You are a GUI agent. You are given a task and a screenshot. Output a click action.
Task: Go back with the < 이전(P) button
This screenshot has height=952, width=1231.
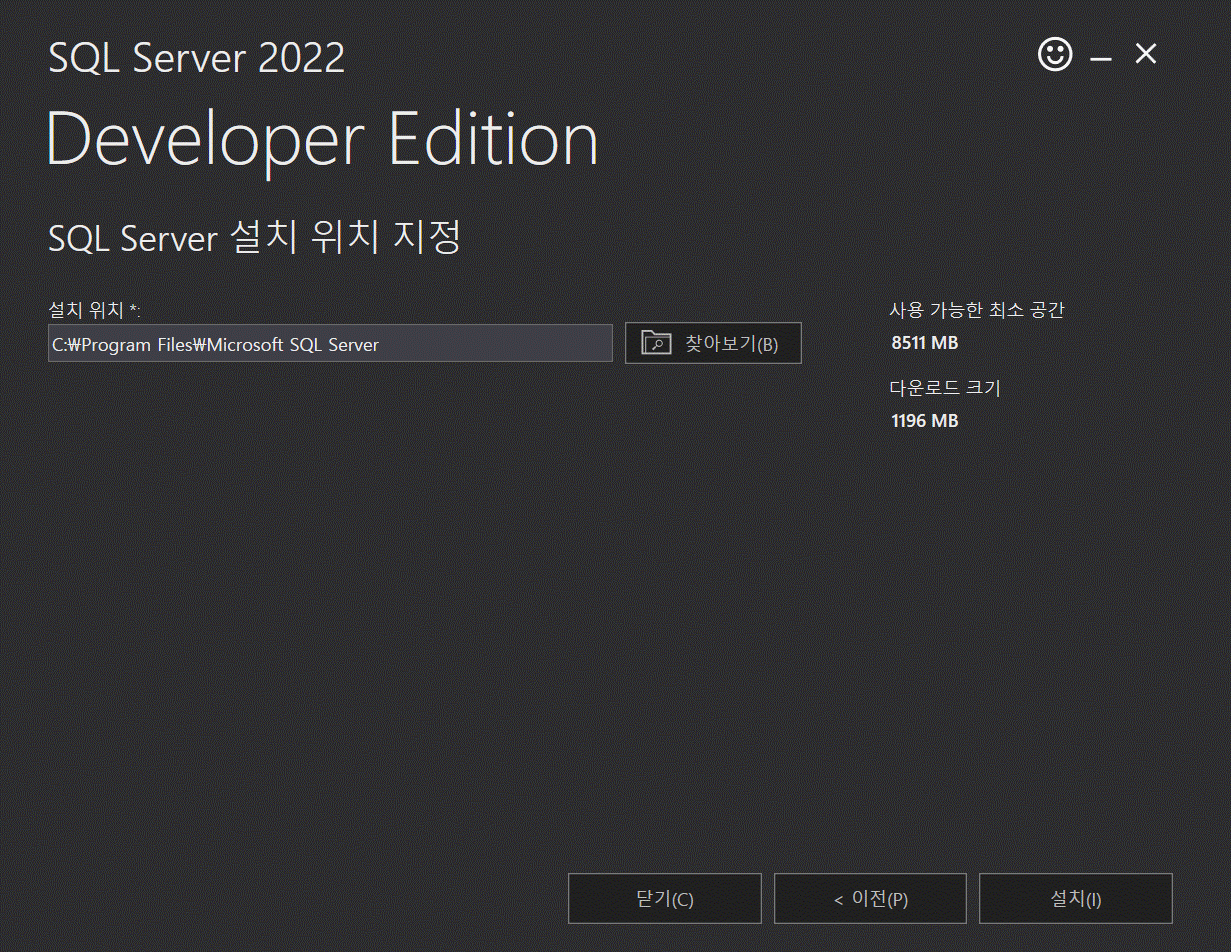point(870,898)
